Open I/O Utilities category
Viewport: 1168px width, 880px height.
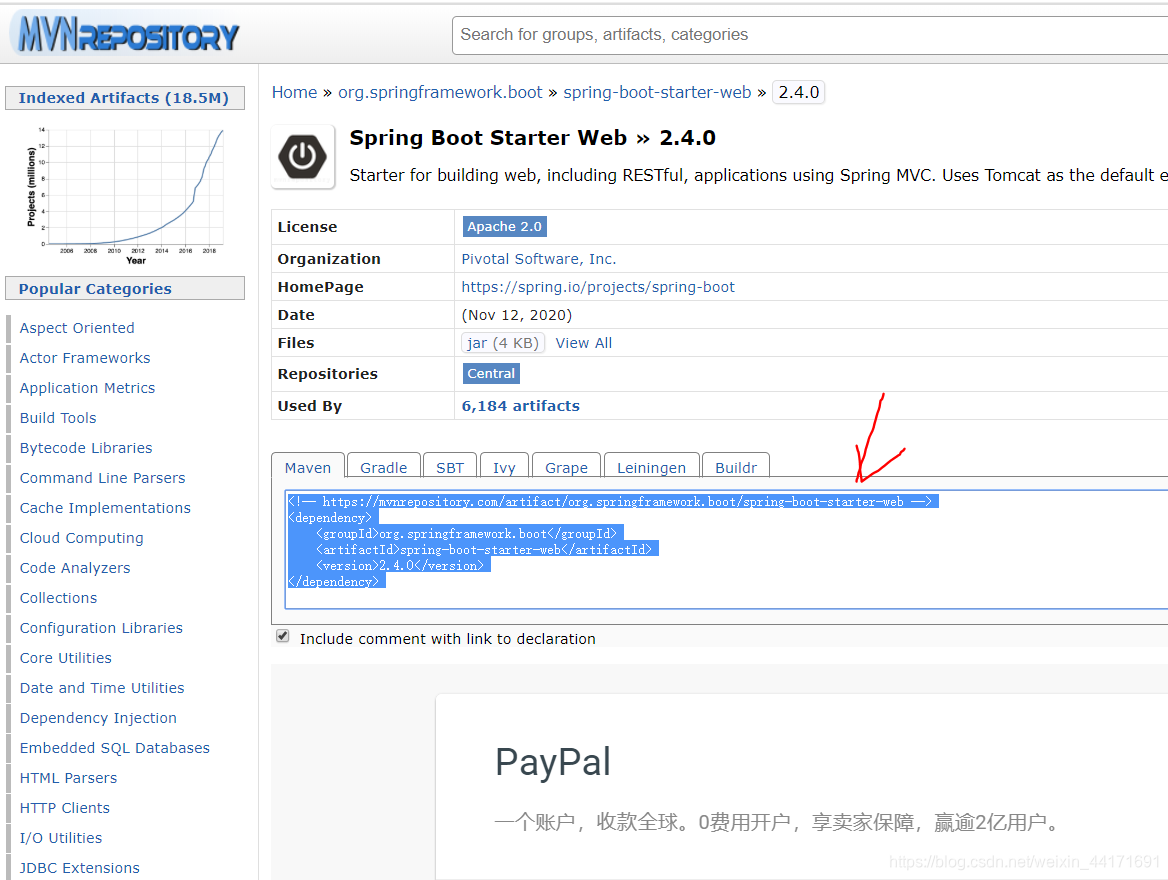(61, 838)
